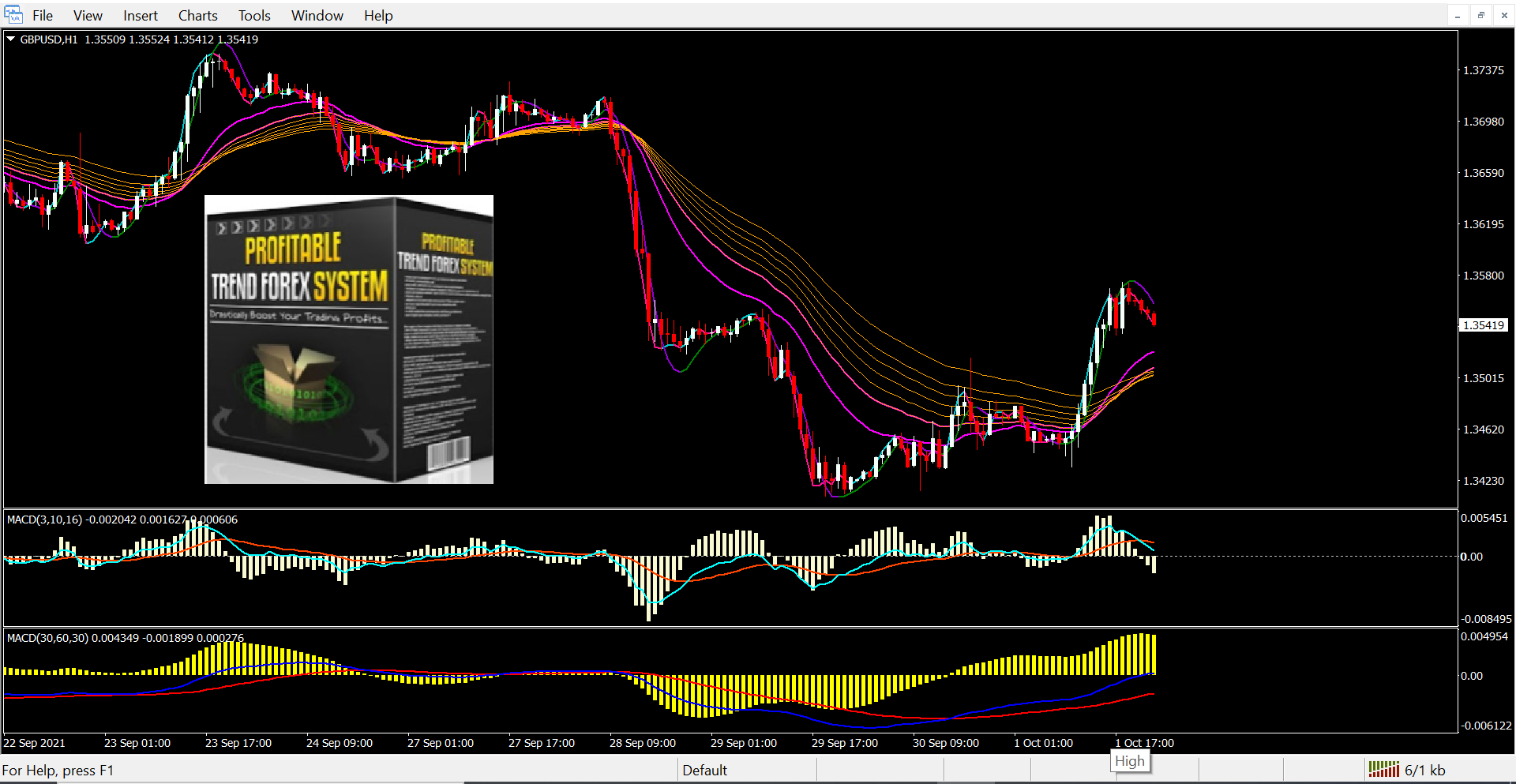Viewport: 1516px width, 784px height.
Task: Click the current price label 1.35419
Action: tap(1483, 325)
